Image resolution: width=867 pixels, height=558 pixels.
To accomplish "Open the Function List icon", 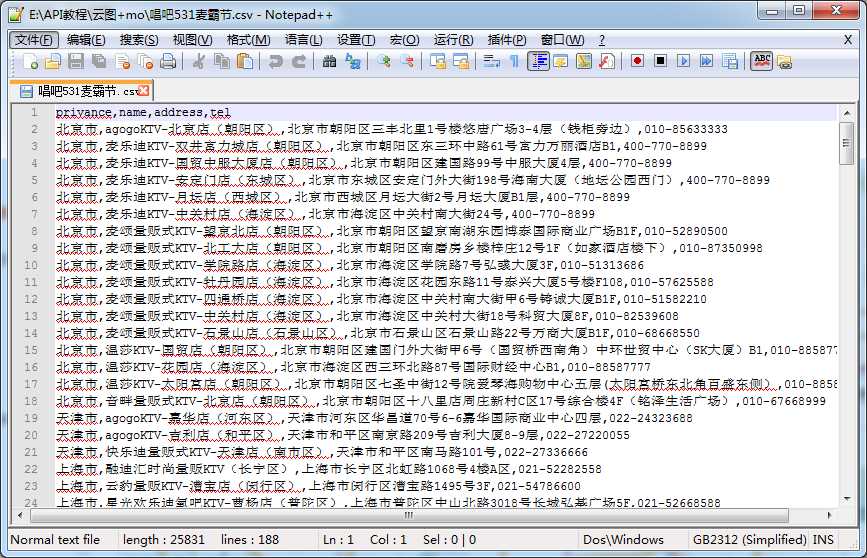I will tap(607, 61).
